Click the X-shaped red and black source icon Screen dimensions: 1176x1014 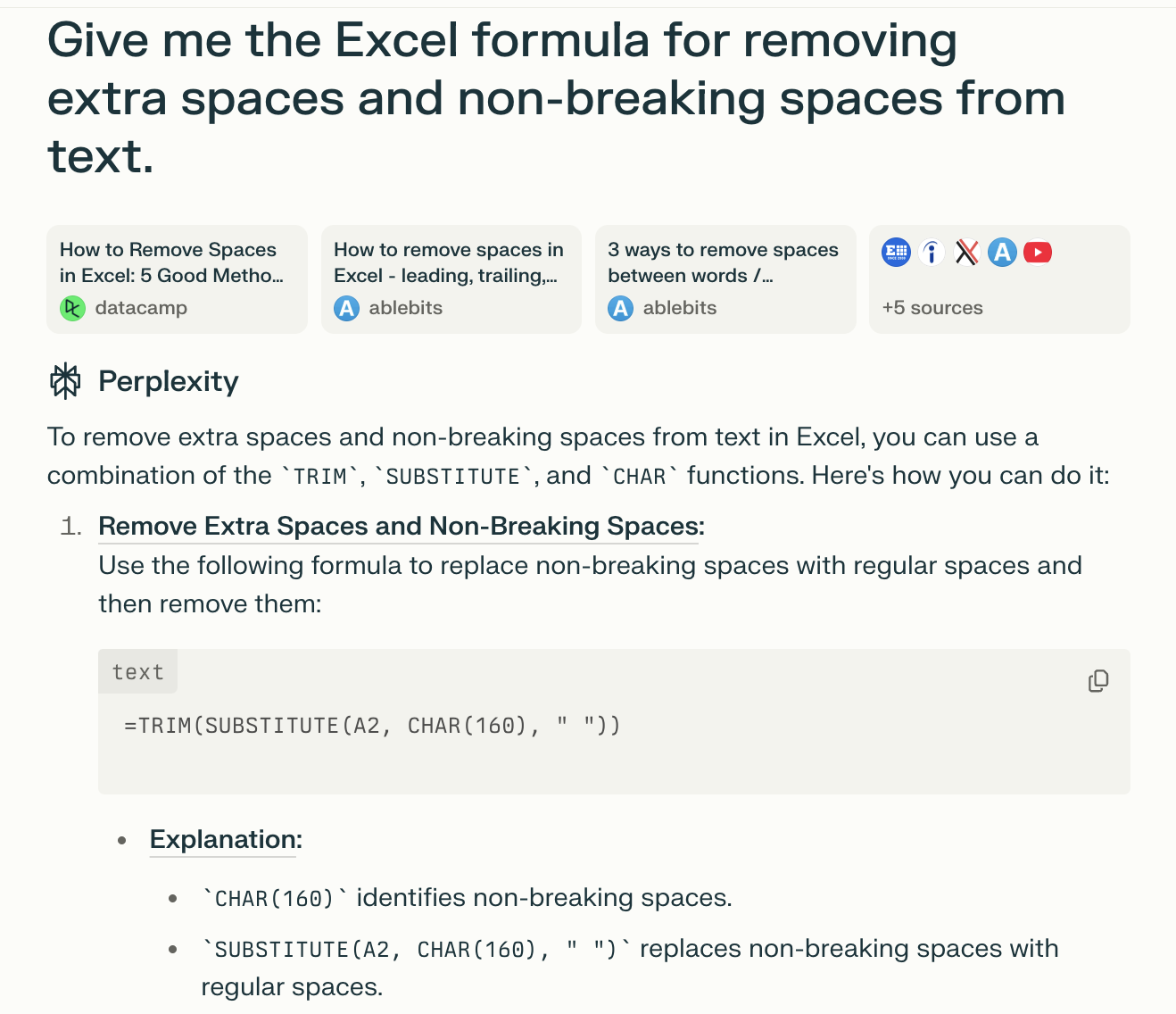966,253
